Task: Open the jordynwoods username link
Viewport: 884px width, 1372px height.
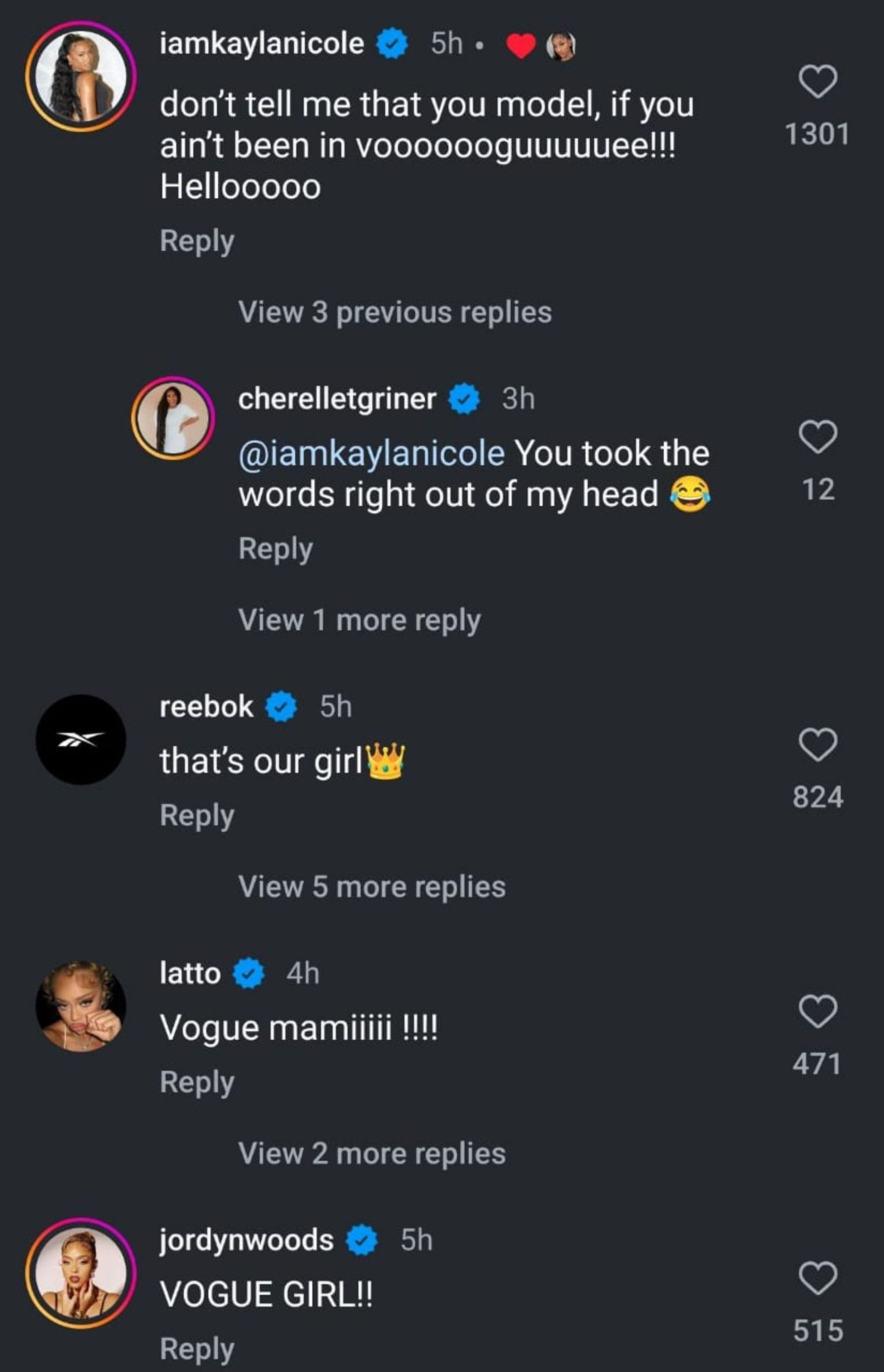Action: [246, 1241]
